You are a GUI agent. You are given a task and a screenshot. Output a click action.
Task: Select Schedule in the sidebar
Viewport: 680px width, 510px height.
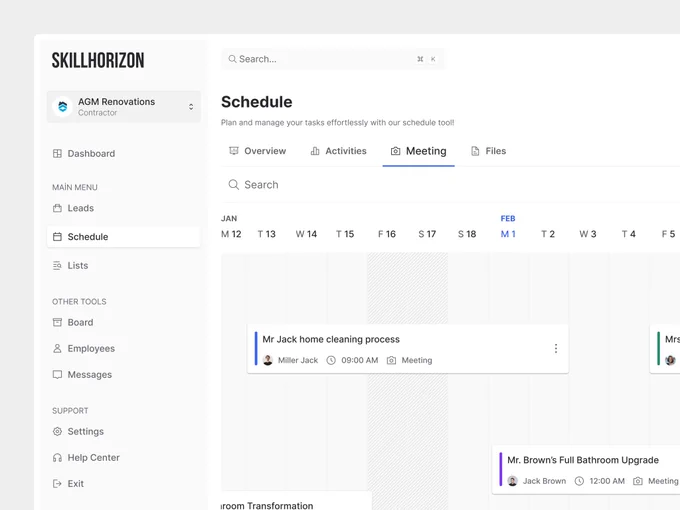[124, 237]
